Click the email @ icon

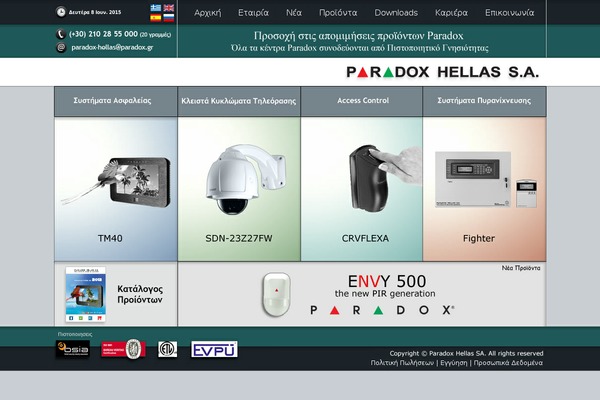(61, 47)
